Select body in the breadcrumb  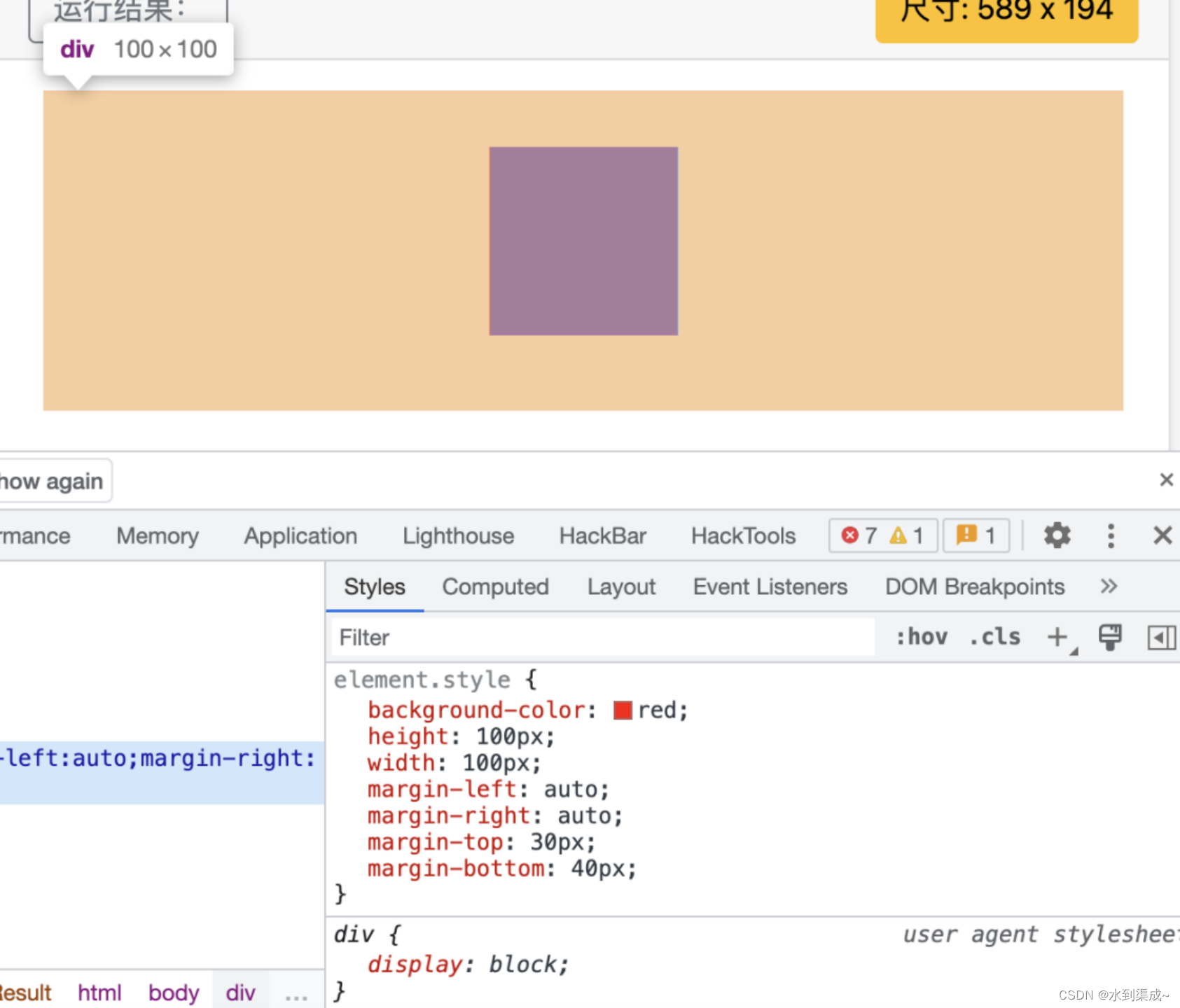coord(174,993)
